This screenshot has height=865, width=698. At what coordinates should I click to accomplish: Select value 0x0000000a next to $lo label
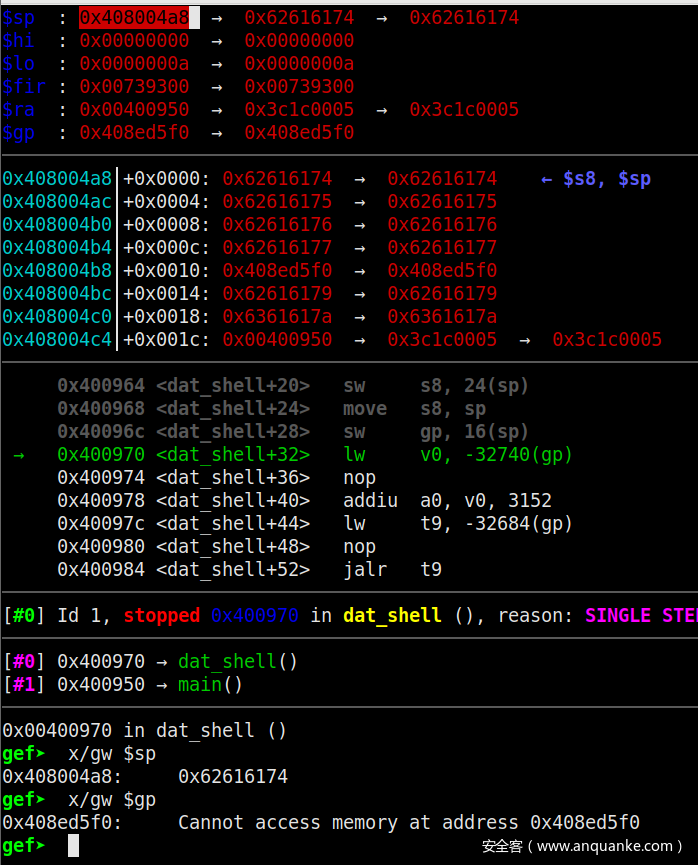[134, 64]
